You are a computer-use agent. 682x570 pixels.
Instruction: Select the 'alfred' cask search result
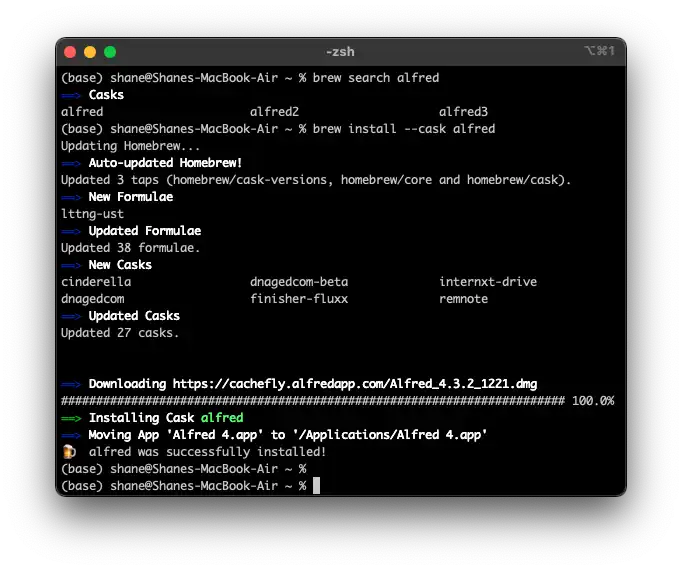click(82, 112)
